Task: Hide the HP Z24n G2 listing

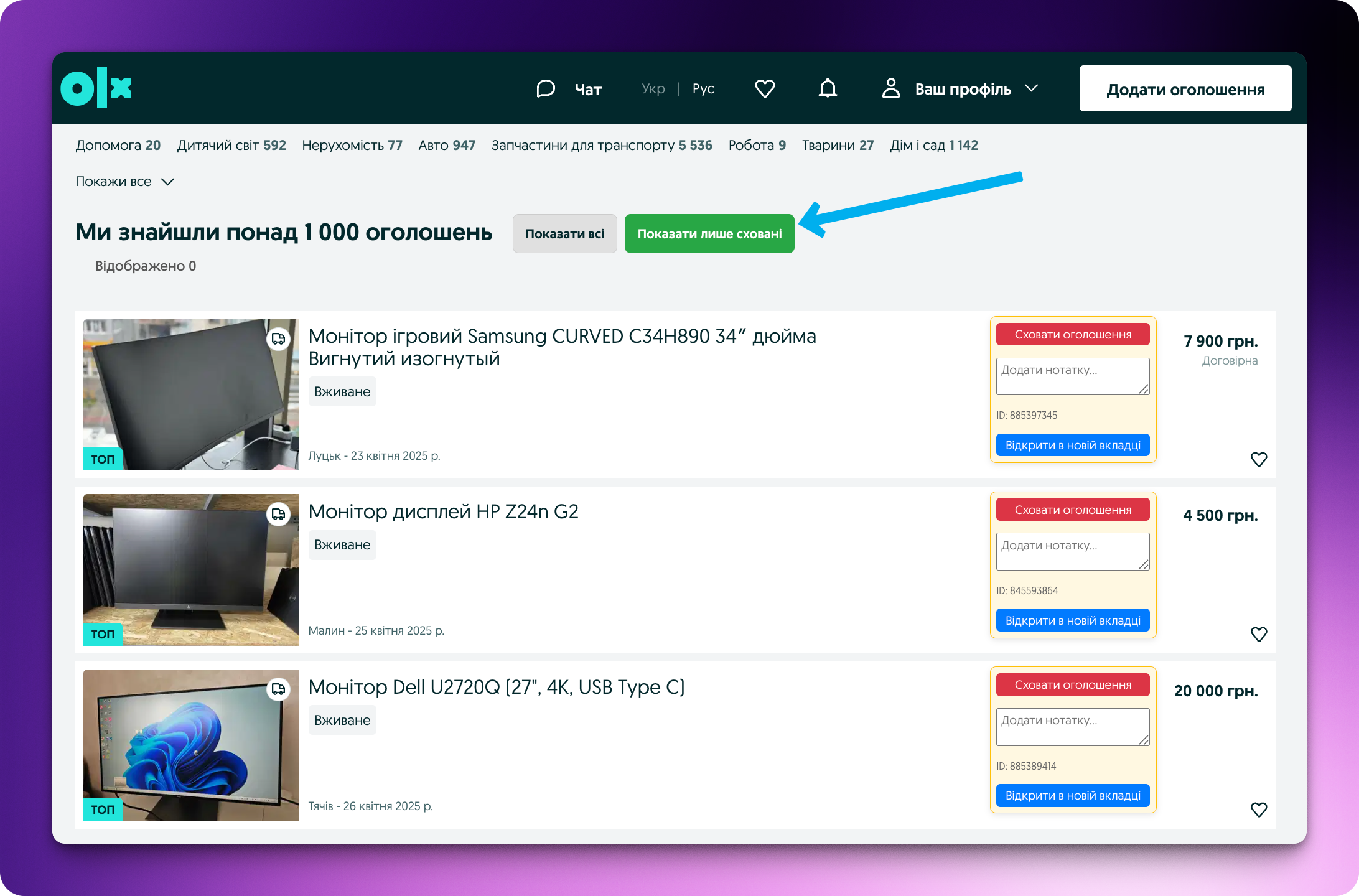Action: tap(1073, 510)
